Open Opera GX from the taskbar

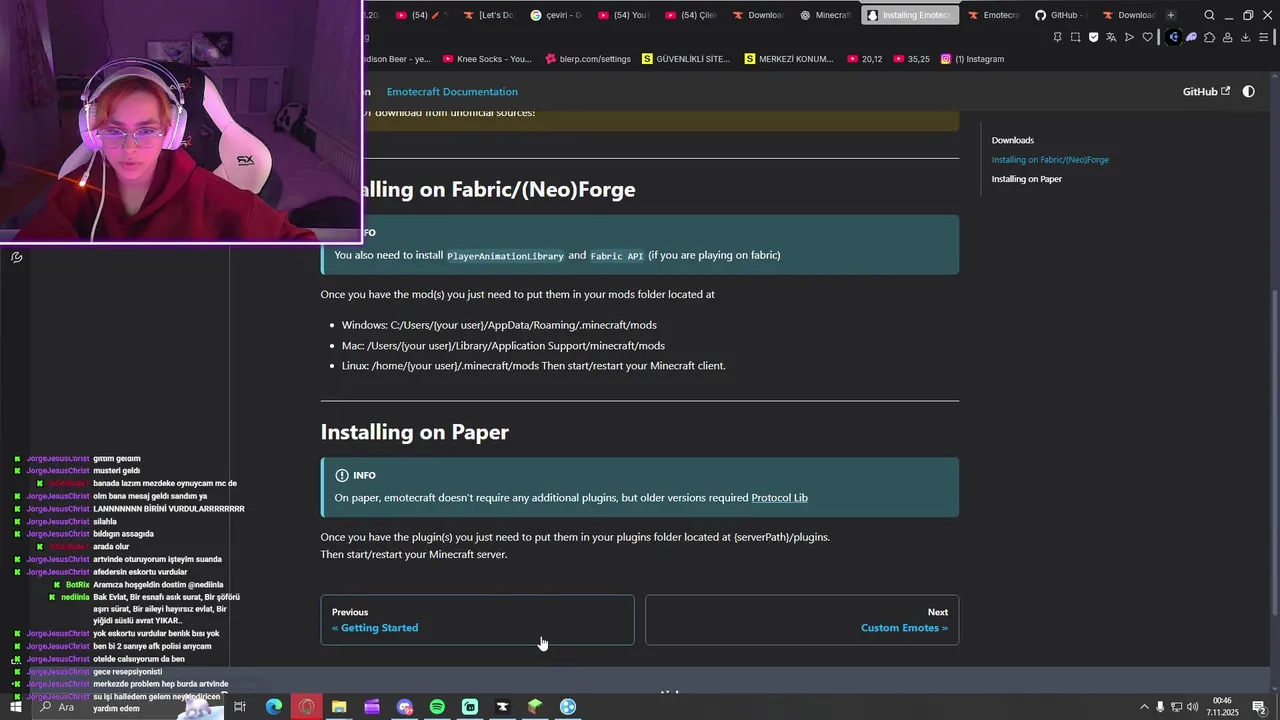[306, 707]
